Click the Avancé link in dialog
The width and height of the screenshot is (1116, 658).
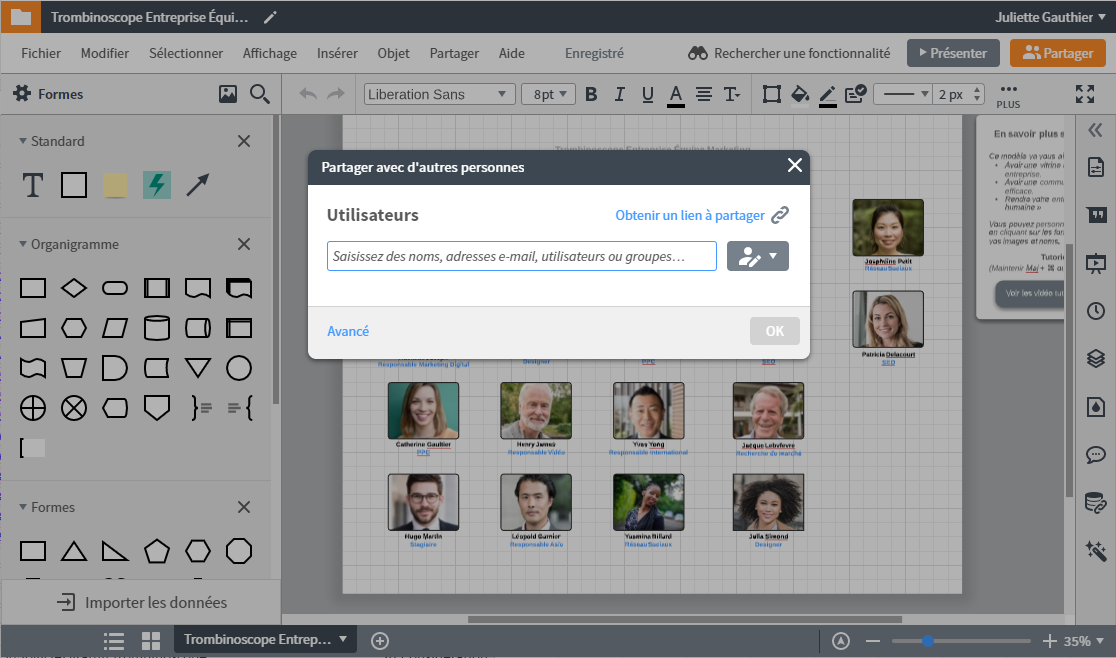tap(348, 331)
